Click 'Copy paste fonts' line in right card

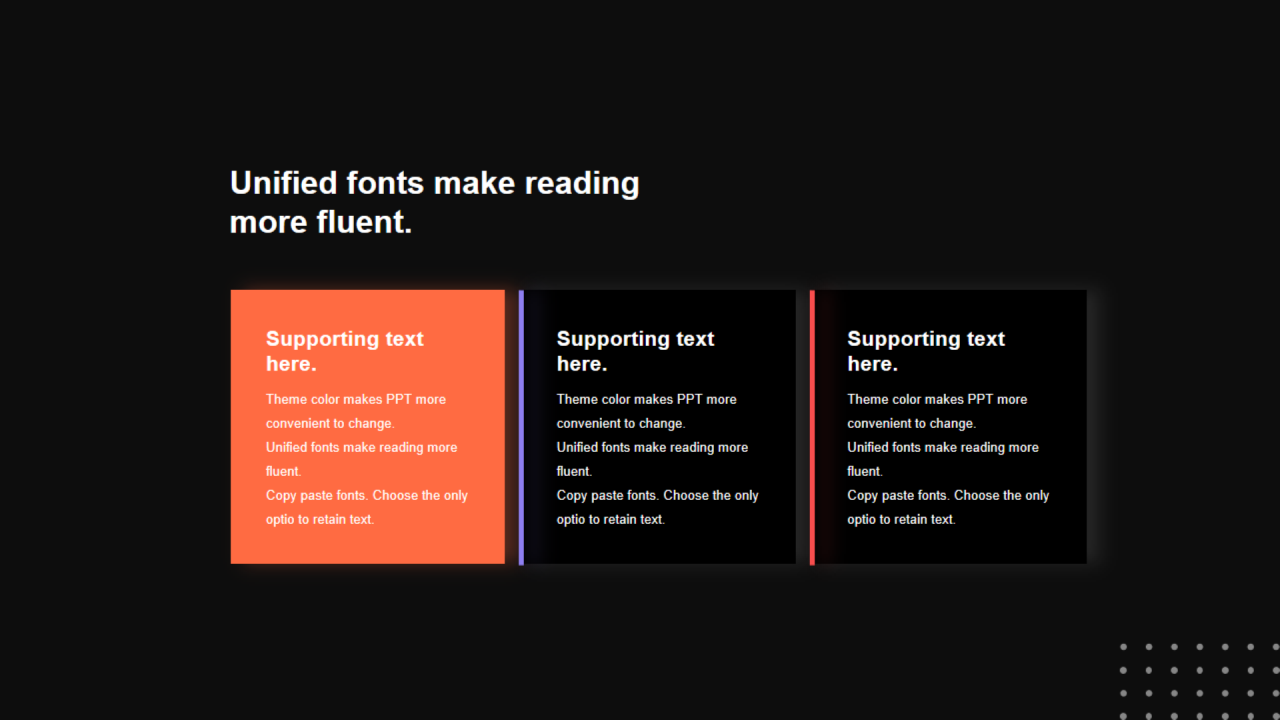click(x=948, y=495)
